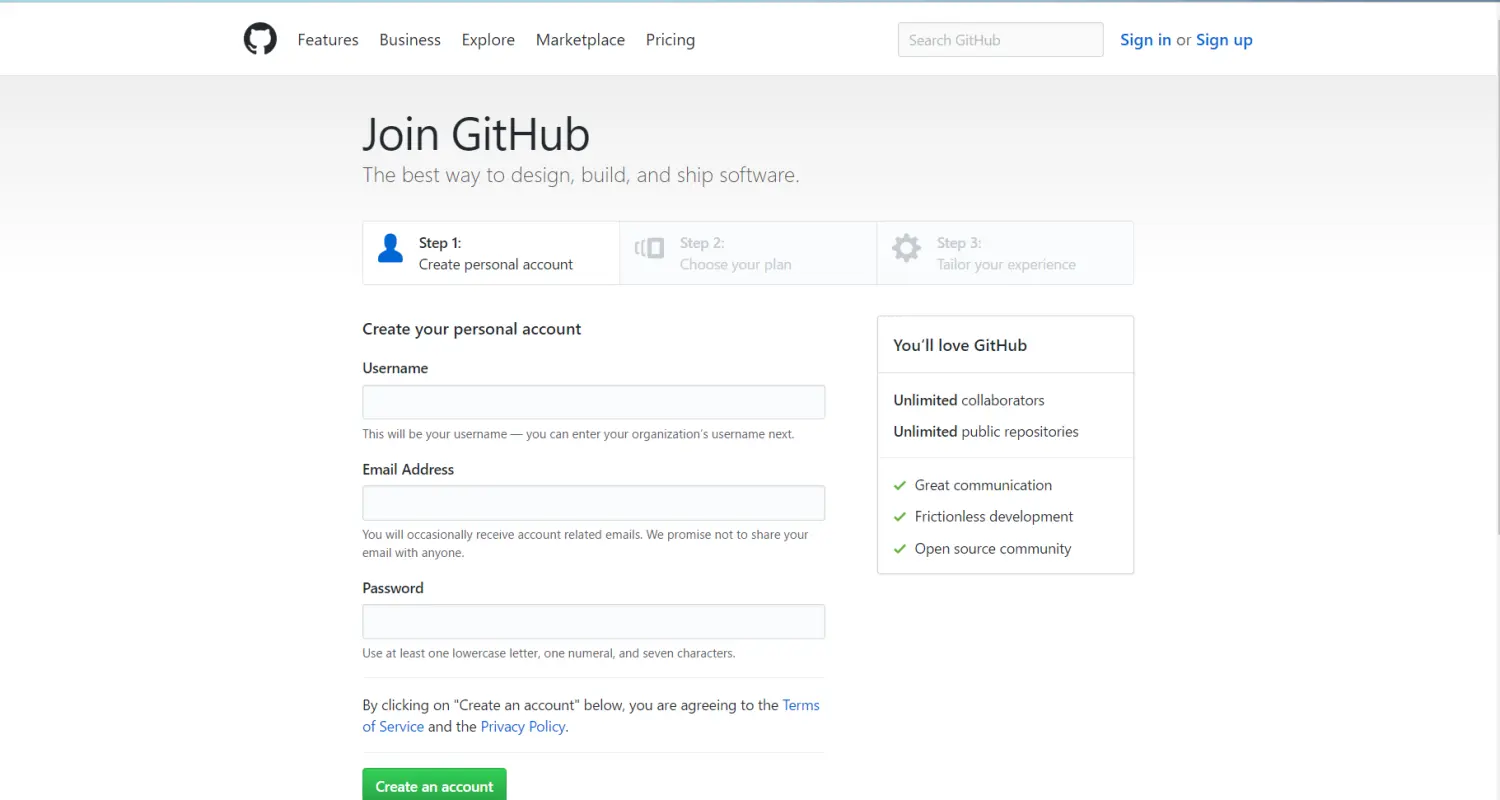Click the Sign up link
The width and height of the screenshot is (1500, 800).
point(1224,40)
